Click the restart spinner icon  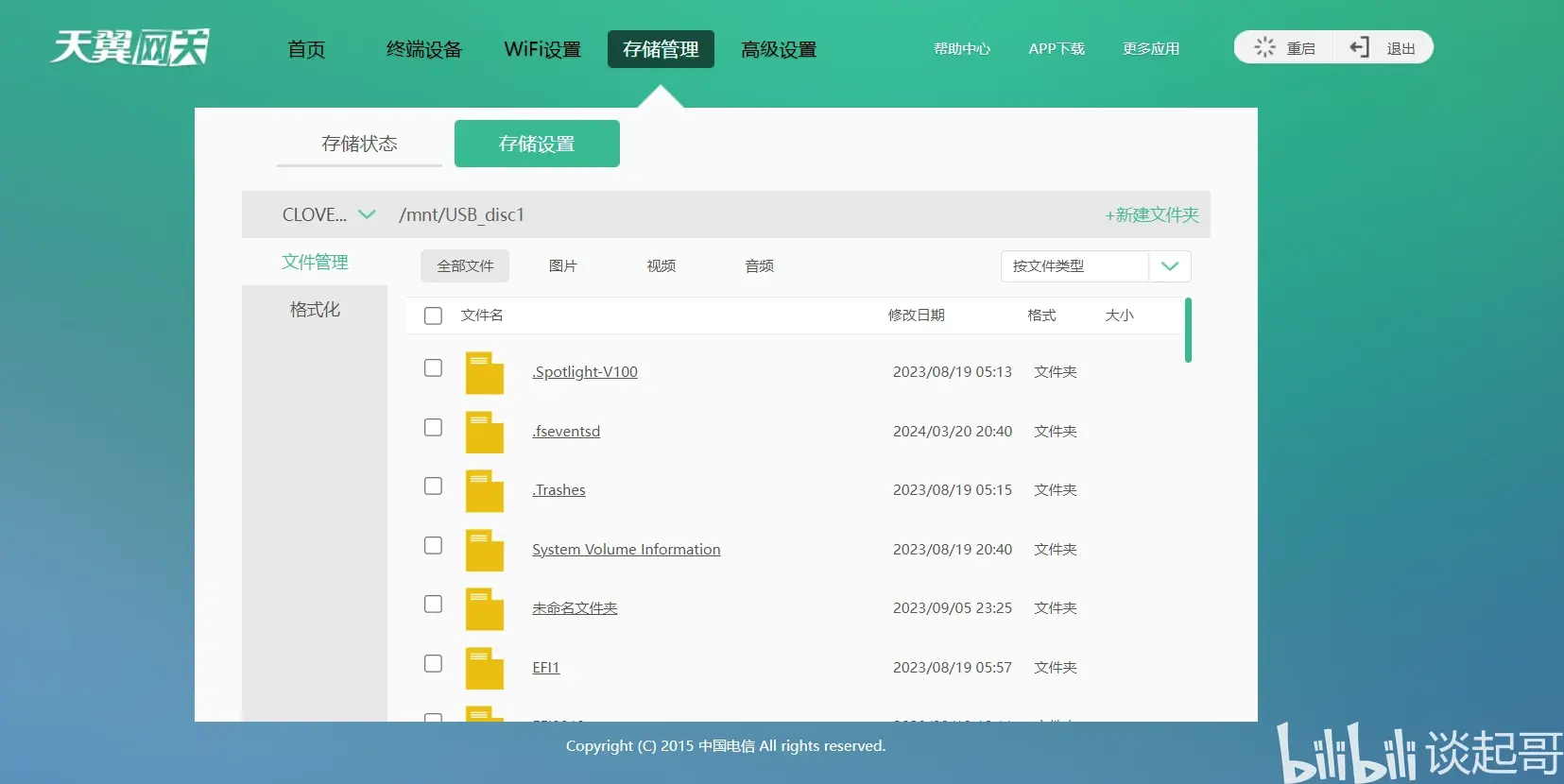point(1264,47)
